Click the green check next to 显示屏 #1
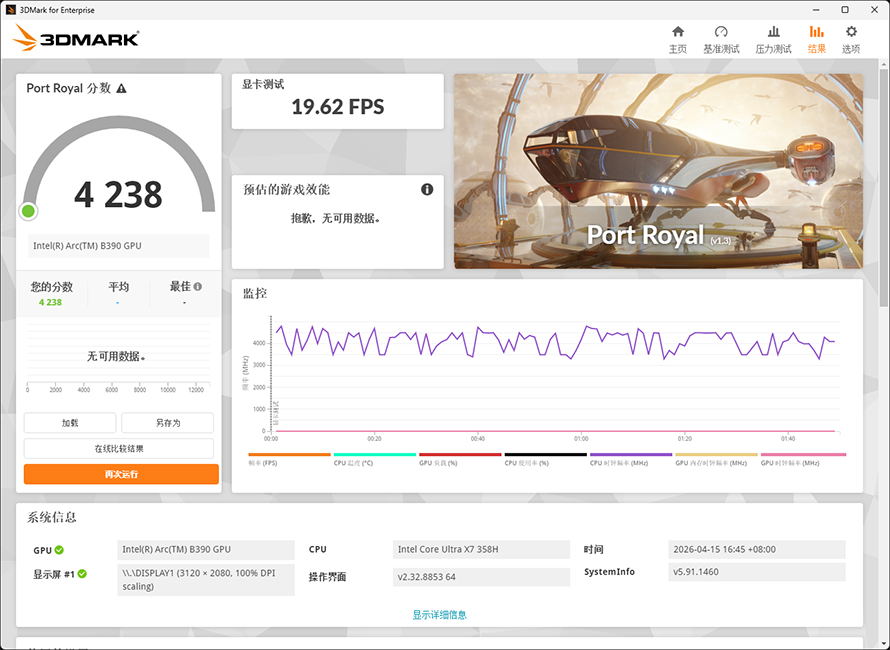890x650 pixels. (82, 574)
